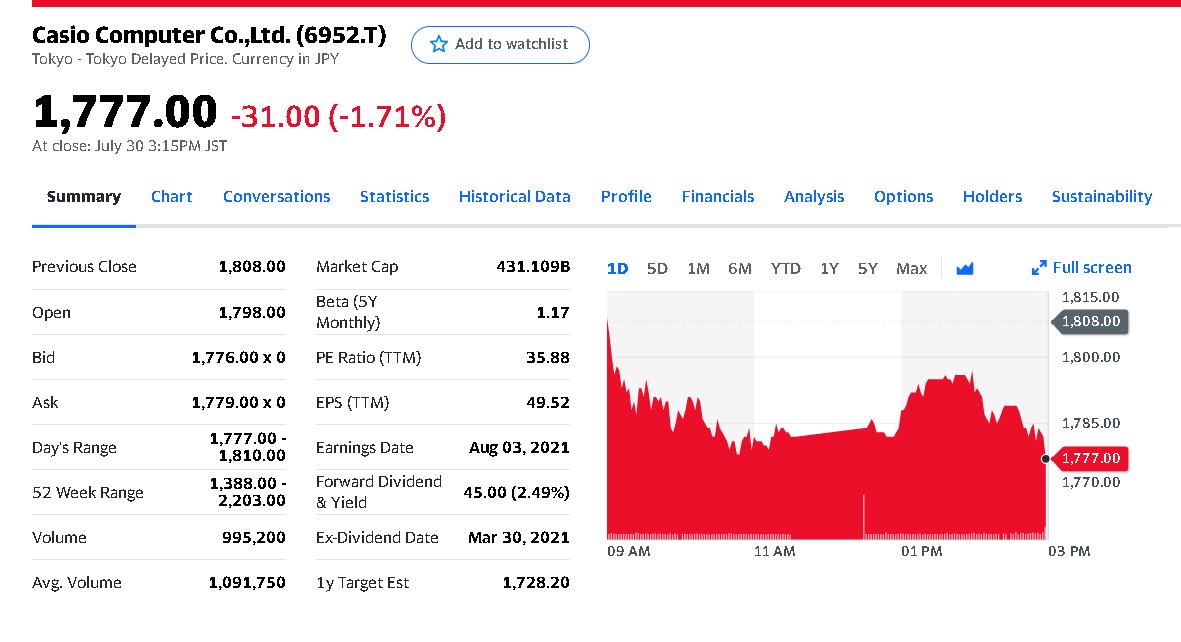
Task: Go to the Options tab
Action: (x=903, y=197)
